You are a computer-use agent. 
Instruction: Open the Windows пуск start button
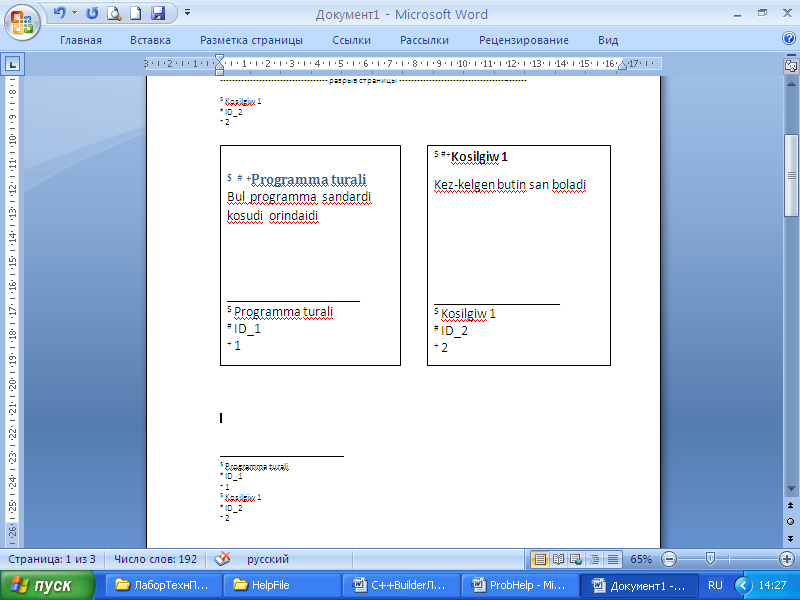[x=47, y=585]
